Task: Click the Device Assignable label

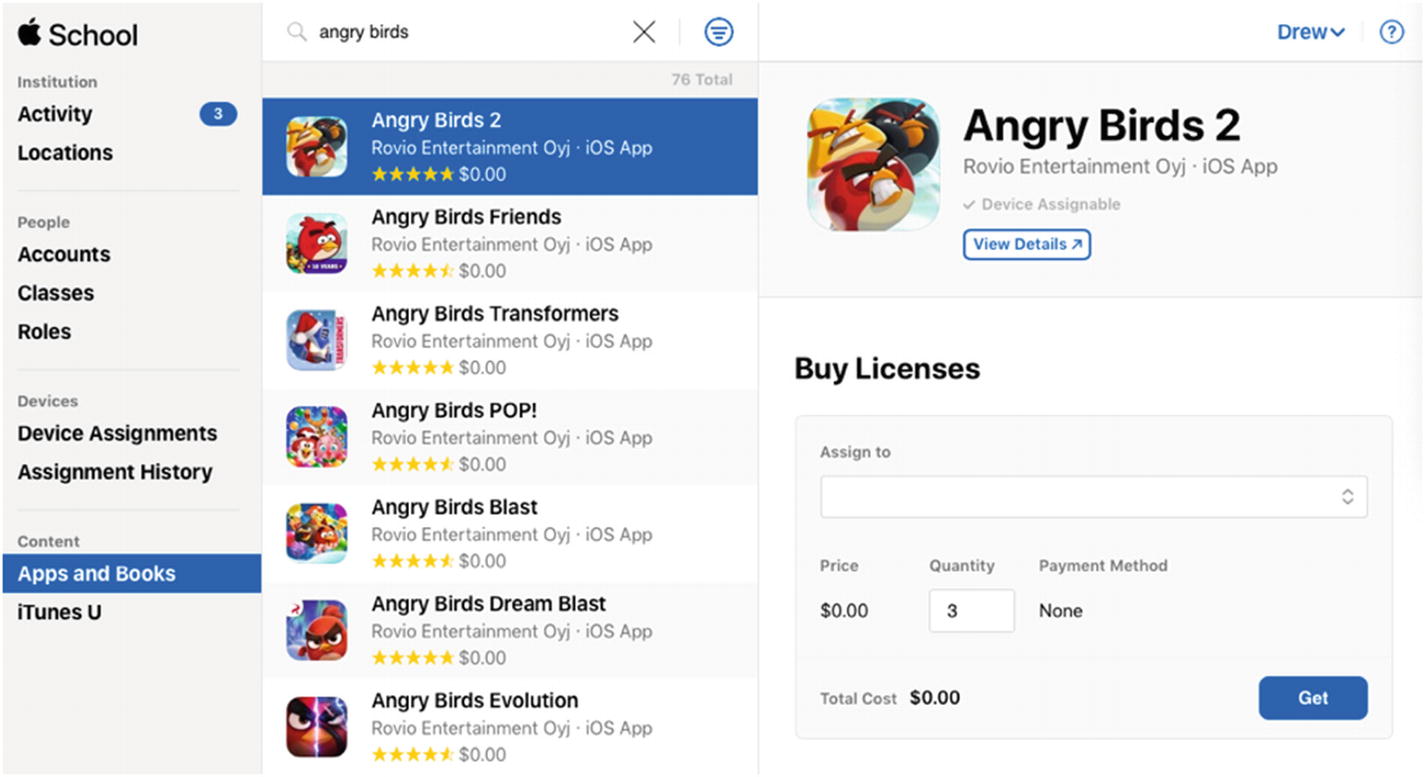Action: point(1041,204)
